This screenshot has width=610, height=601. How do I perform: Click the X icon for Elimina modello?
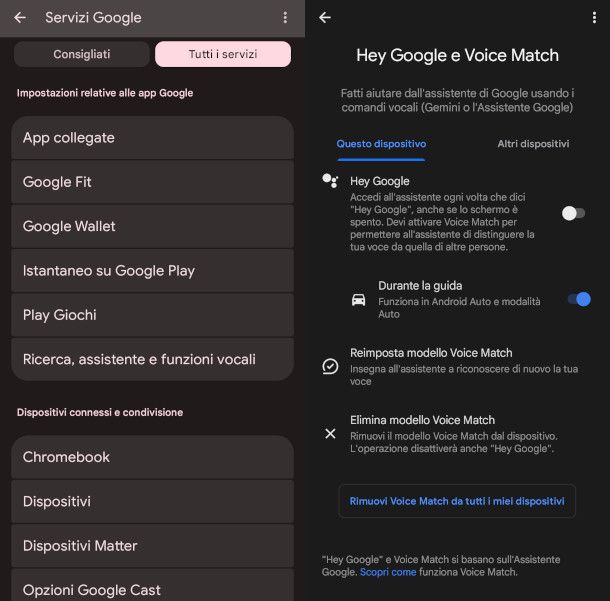[x=330, y=433]
